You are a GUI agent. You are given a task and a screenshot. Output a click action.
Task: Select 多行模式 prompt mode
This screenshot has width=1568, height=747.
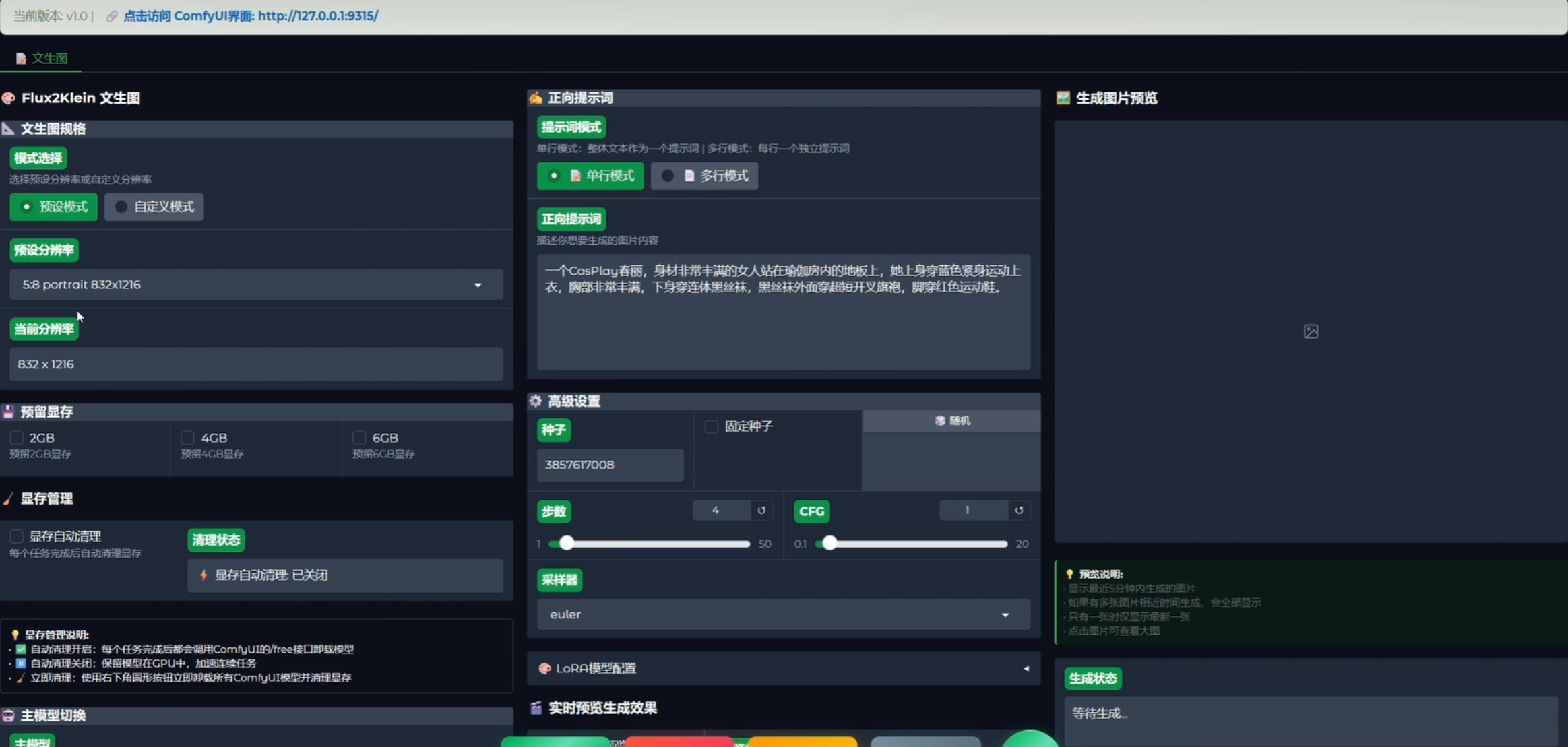click(704, 176)
